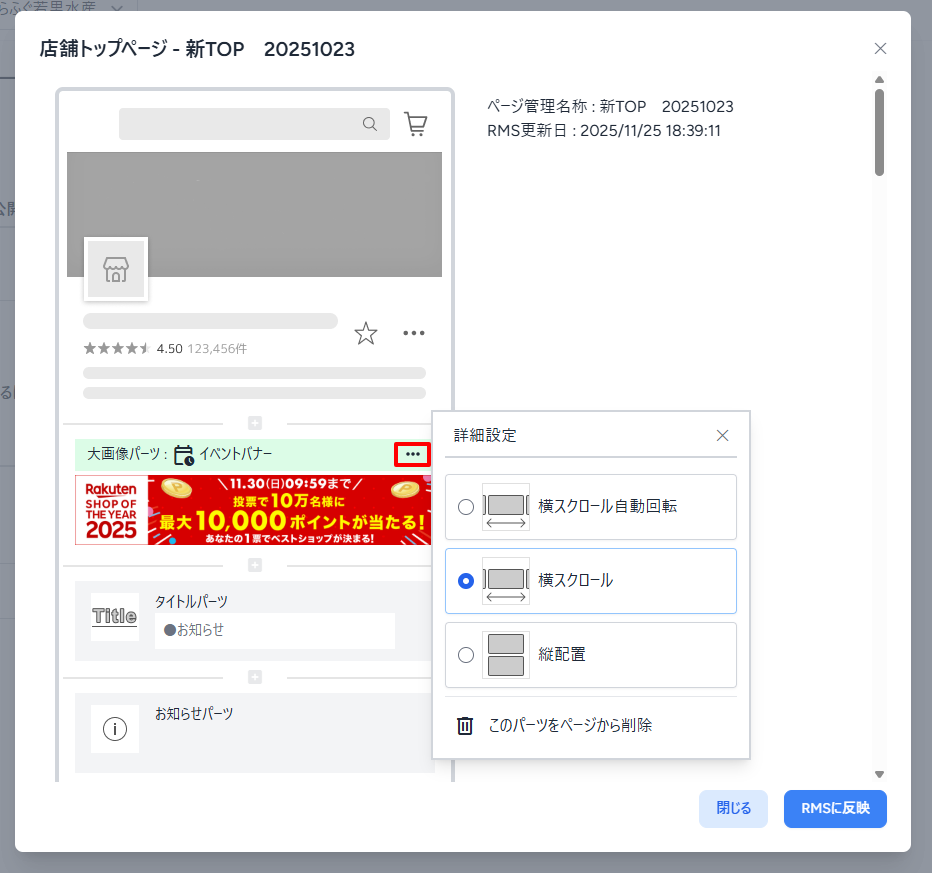Select the 縦配置 radio option
932x873 pixels.
466,655
